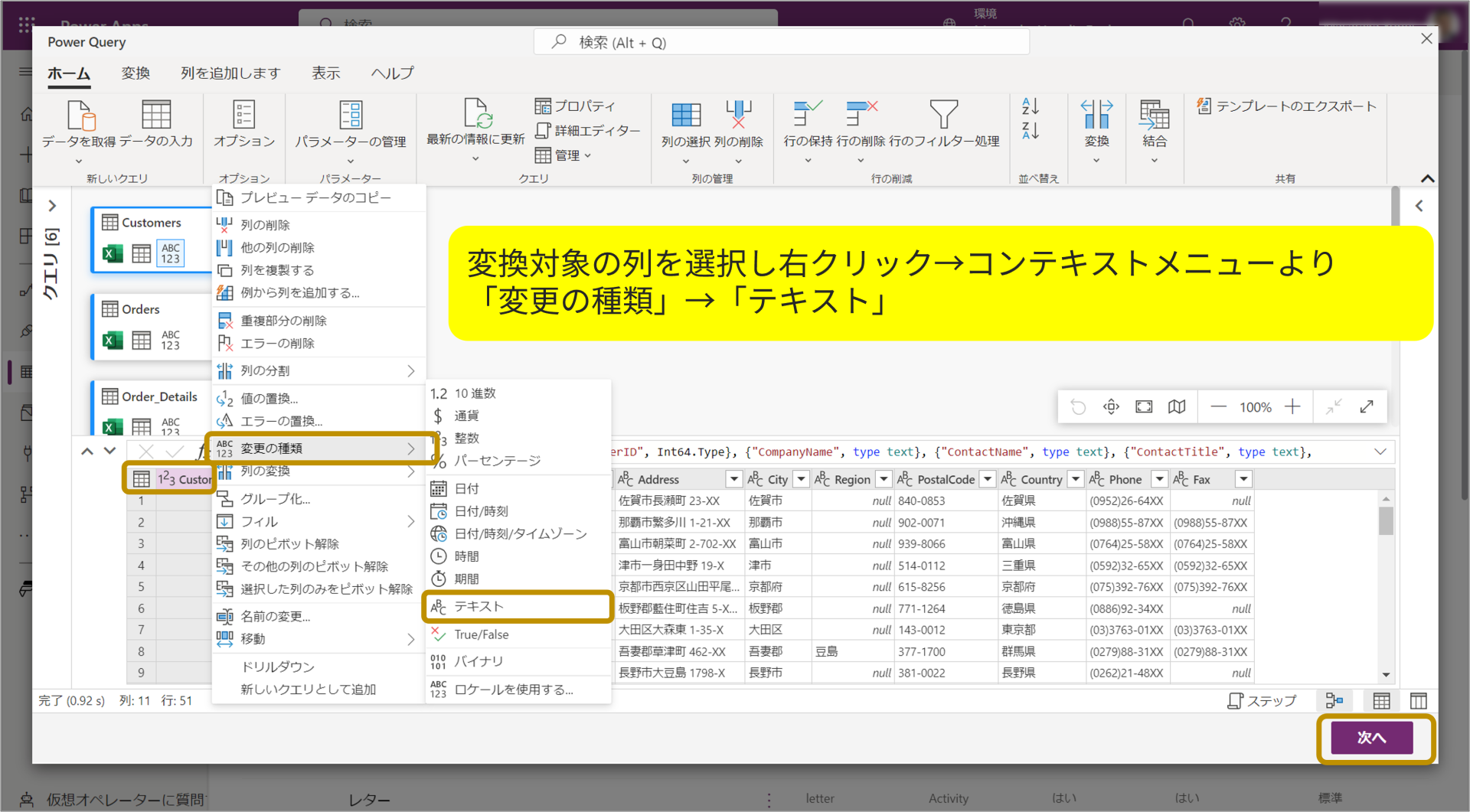Open the 列を追加します tab

(x=230, y=73)
